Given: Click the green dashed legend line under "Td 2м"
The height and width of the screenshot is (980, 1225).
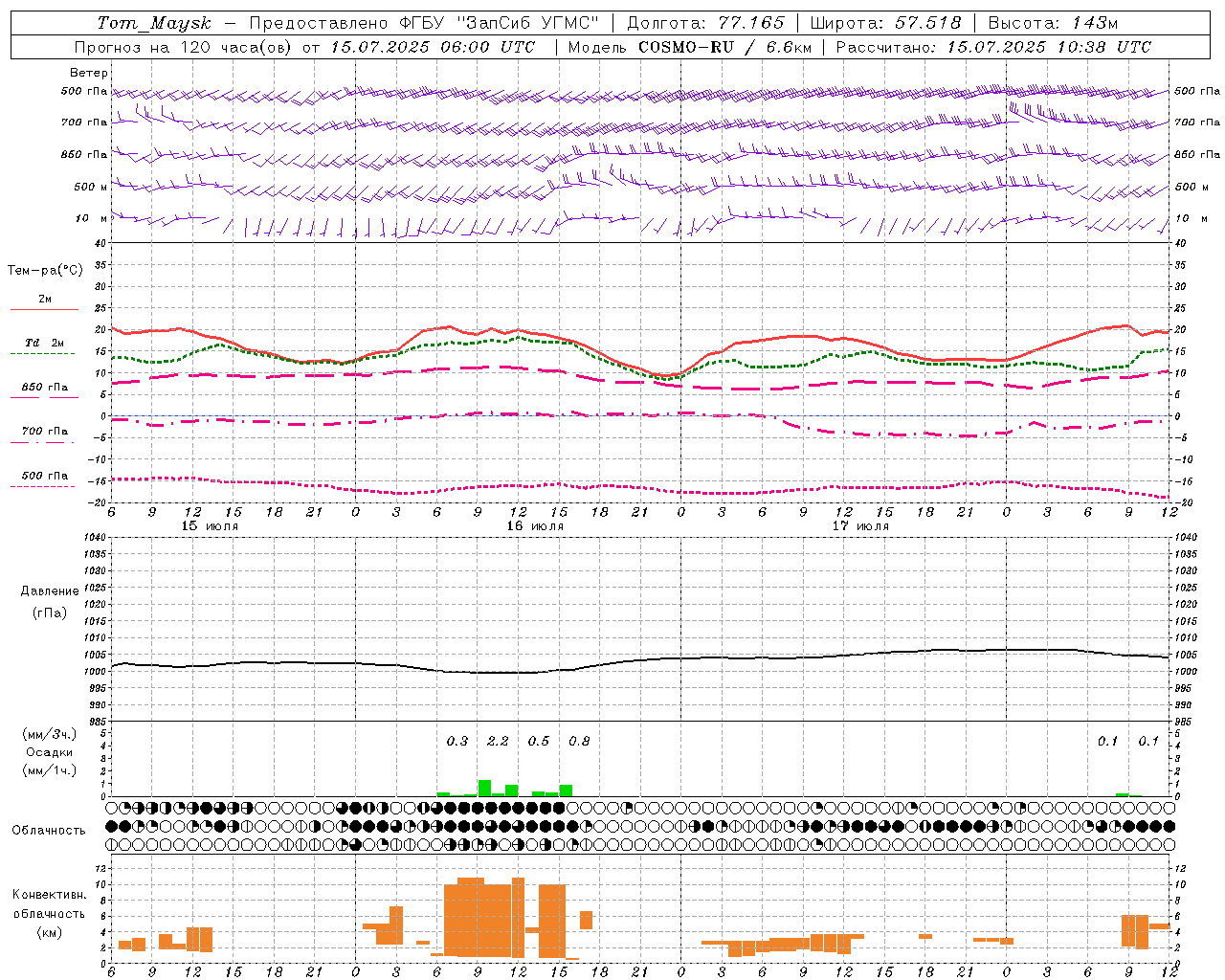Looking at the screenshot, I should click(x=43, y=353).
